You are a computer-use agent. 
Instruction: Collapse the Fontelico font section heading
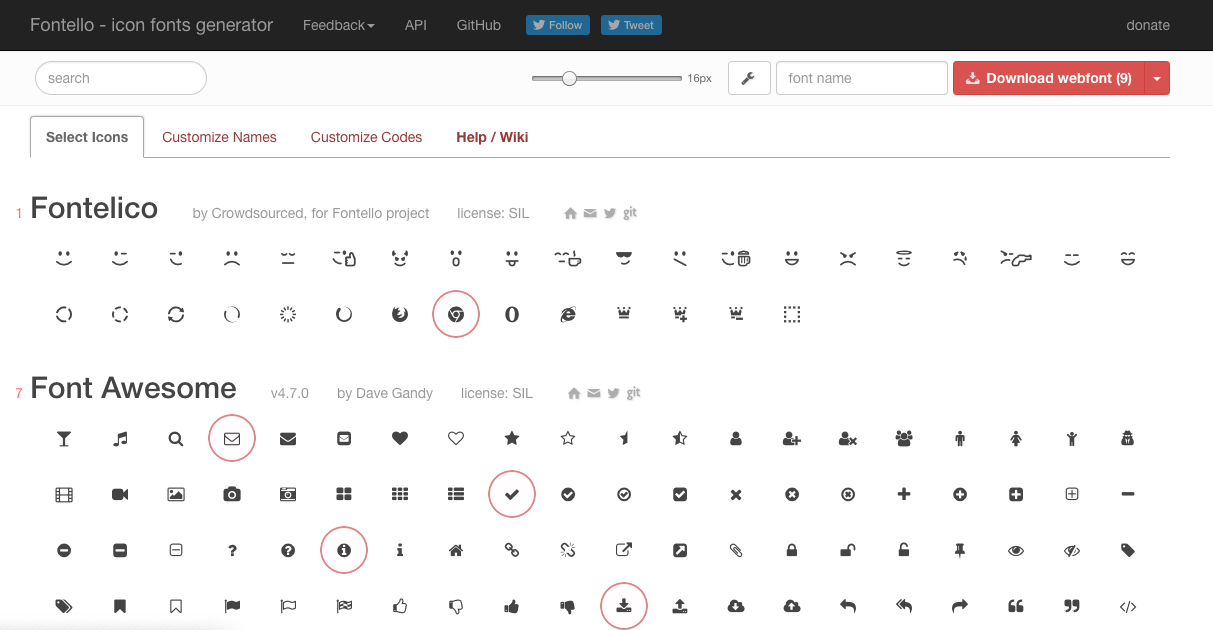point(94,208)
